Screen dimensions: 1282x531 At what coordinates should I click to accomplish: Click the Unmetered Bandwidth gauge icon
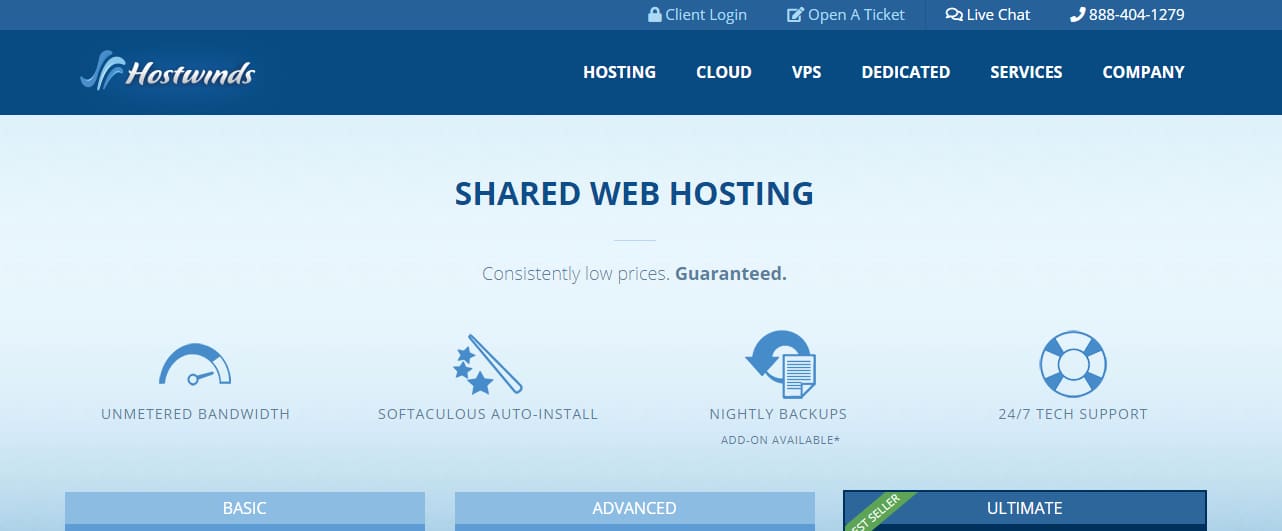pos(195,364)
